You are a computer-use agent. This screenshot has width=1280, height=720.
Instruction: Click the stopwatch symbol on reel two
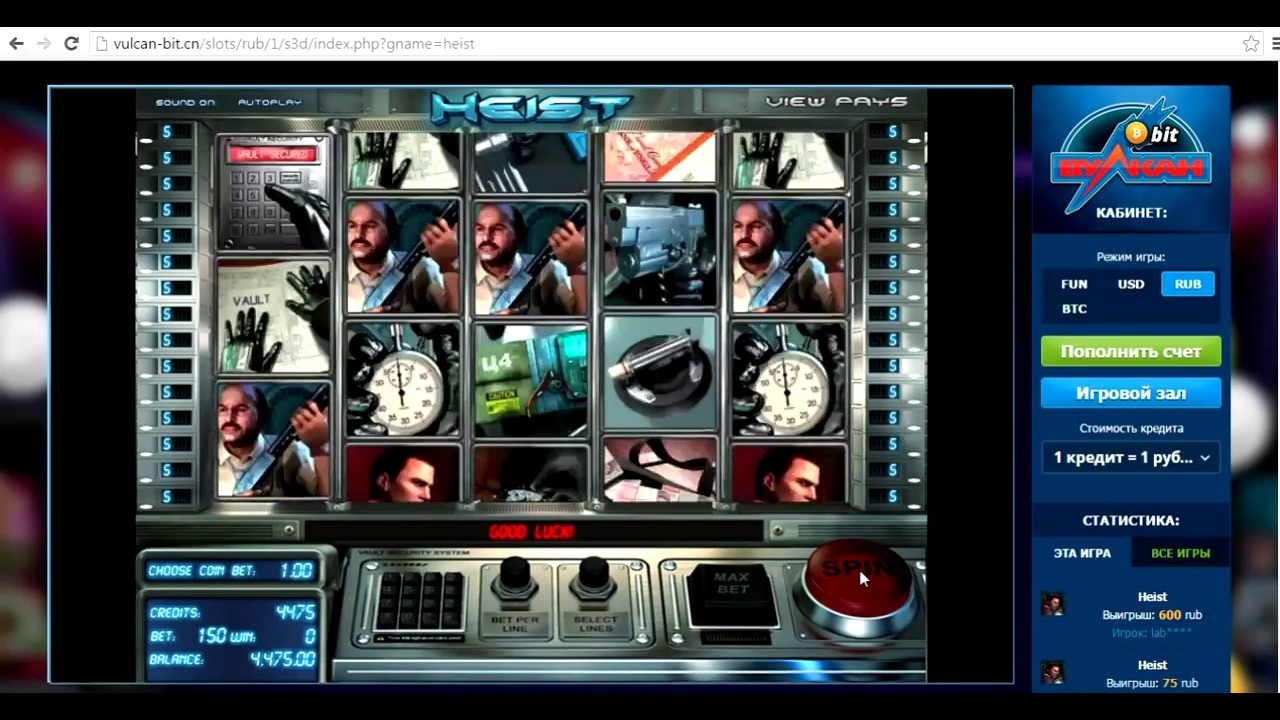pos(402,378)
